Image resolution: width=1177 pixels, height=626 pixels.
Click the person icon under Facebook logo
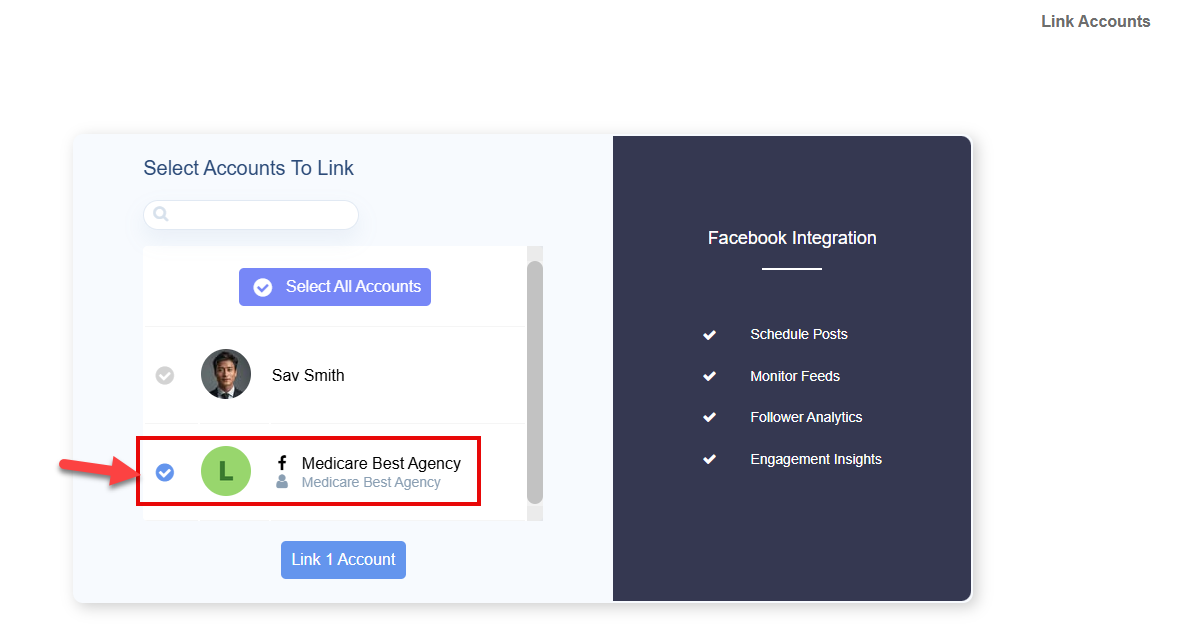tap(282, 482)
